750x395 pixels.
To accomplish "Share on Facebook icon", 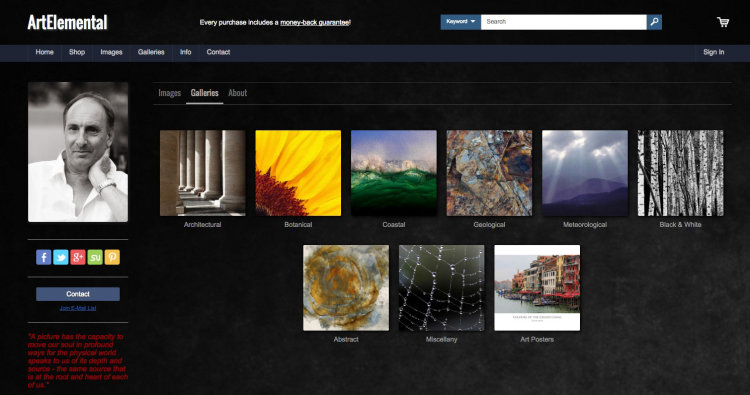I will point(44,257).
